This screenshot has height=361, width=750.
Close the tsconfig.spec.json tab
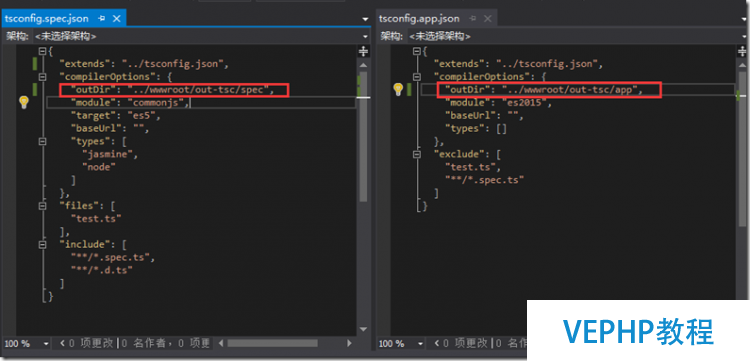click(116, 19)
